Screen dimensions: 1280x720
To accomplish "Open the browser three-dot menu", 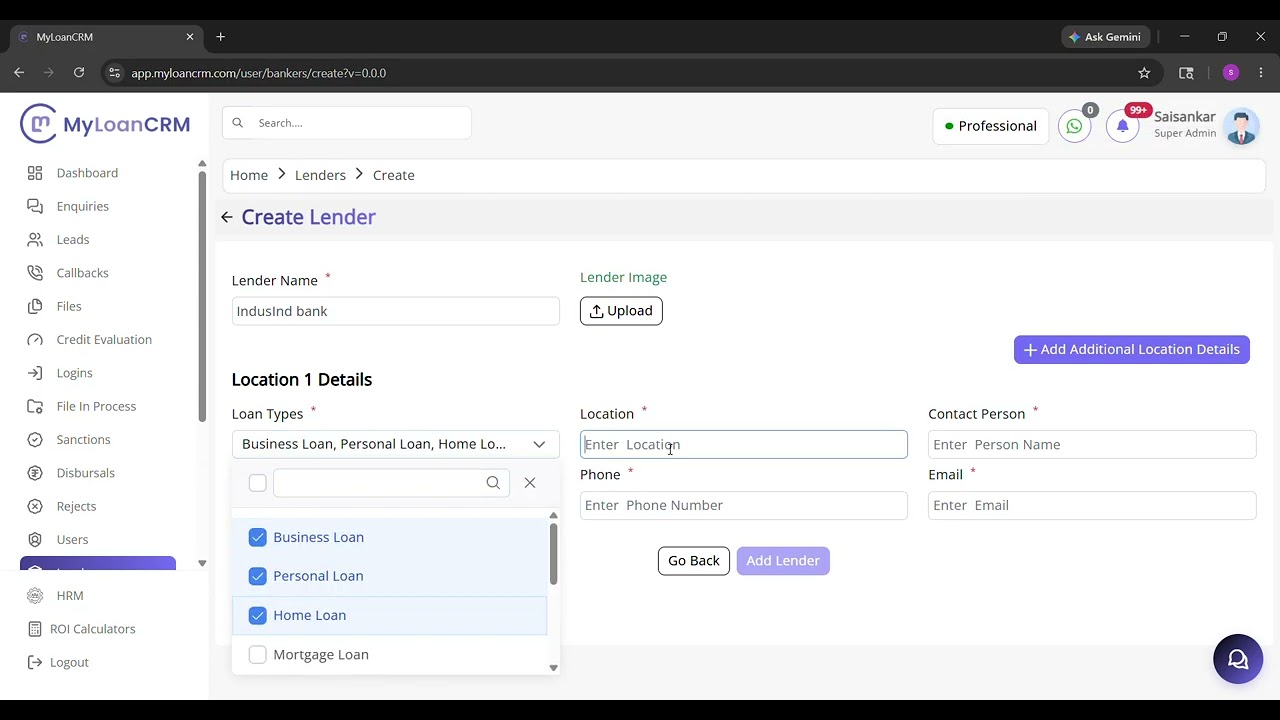I will click(1261, 73).
